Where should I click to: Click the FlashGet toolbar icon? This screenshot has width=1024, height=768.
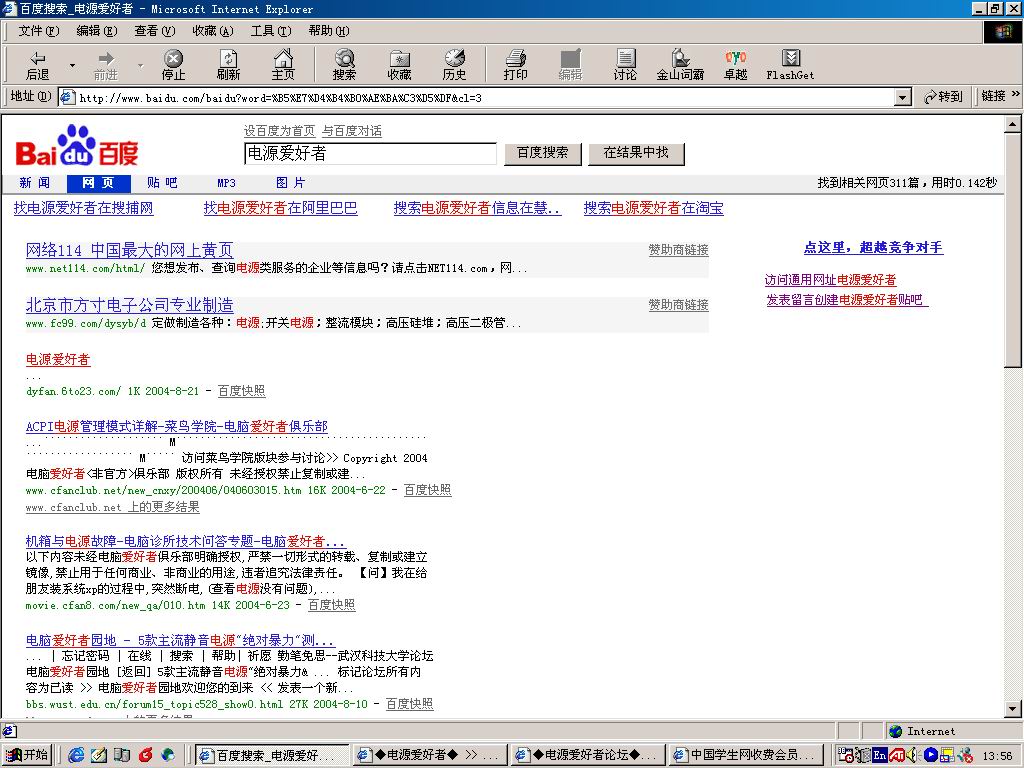point(790,65)
